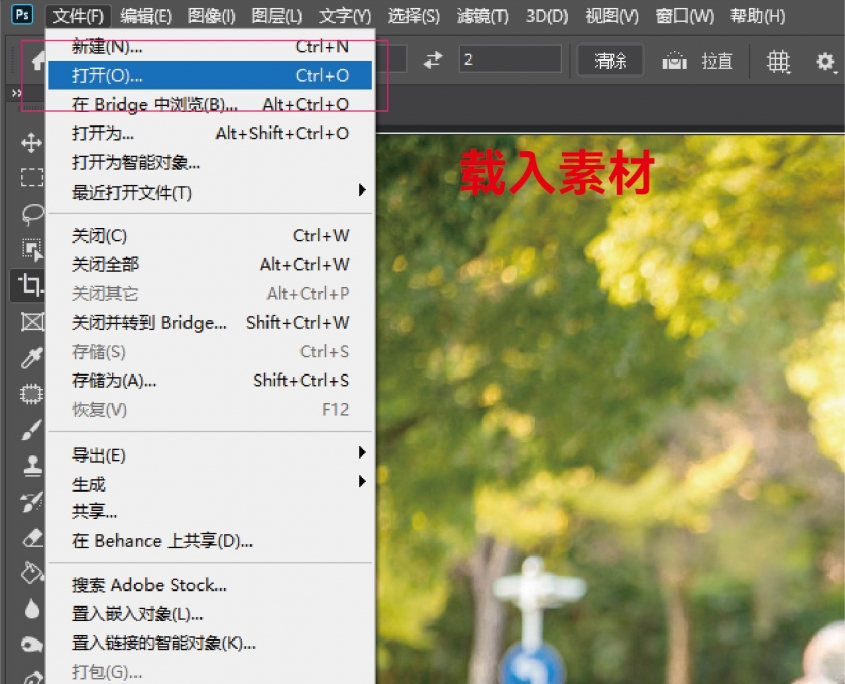The height and width of the screenshot is (684, 845).
Task: Select the History Brush tool
Action: pos(32,502)
